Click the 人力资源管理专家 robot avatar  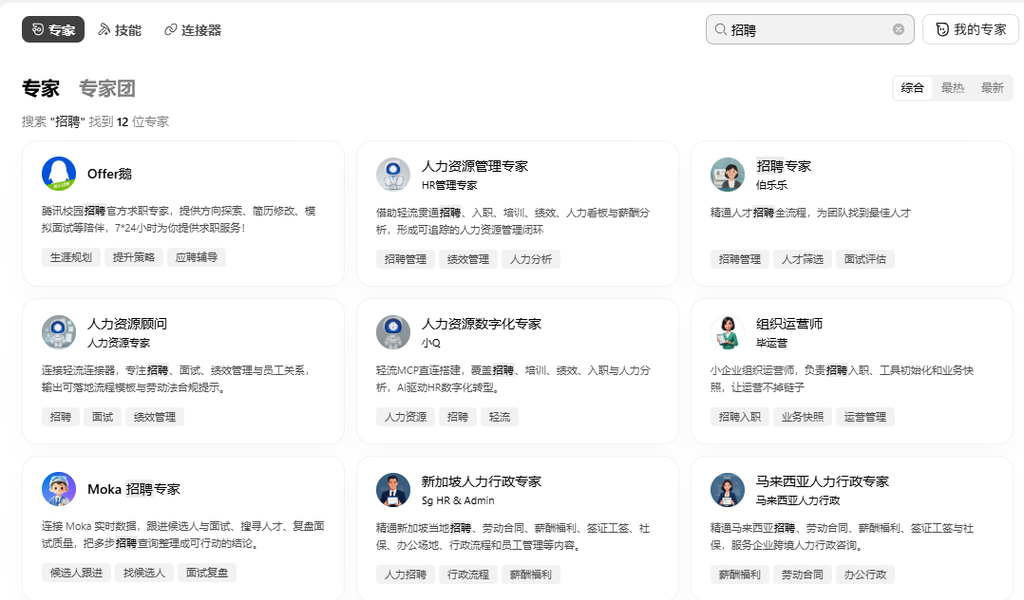(393, 174)
